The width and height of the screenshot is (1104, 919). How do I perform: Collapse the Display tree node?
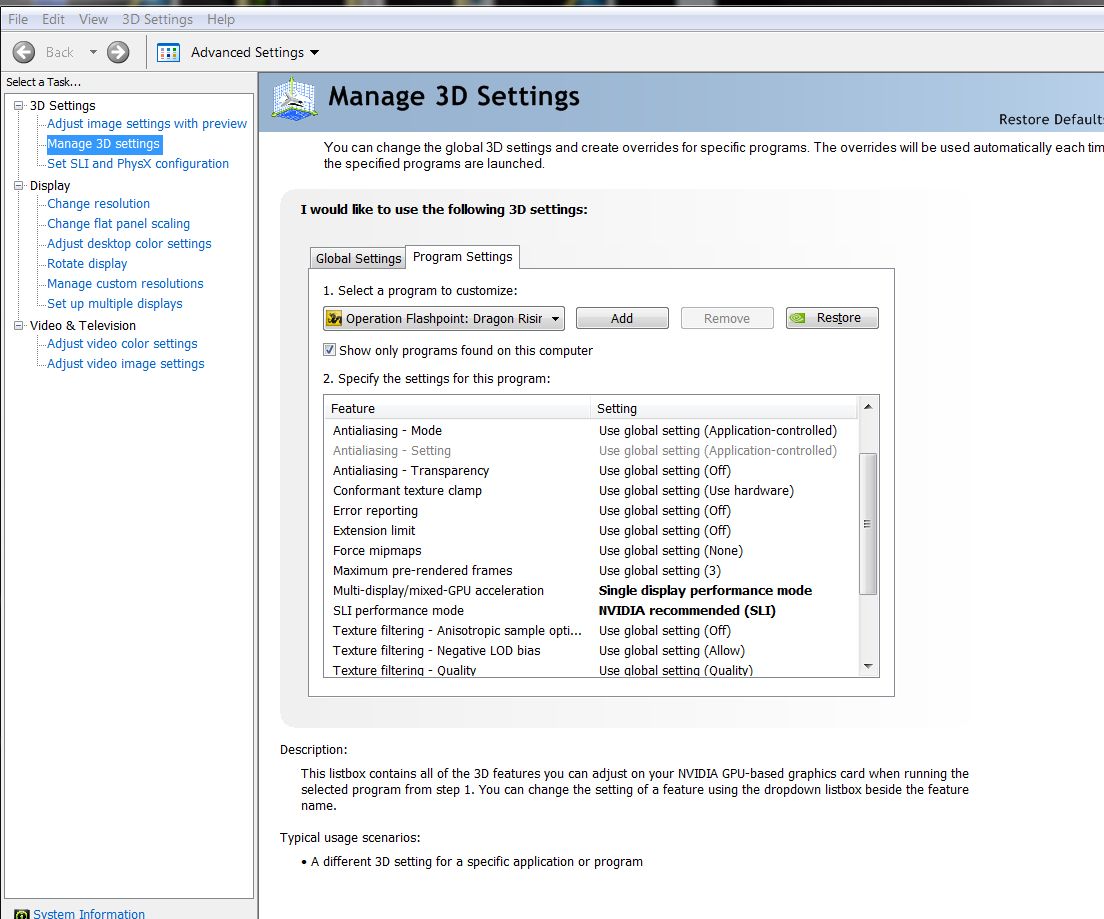coord(19,185)
